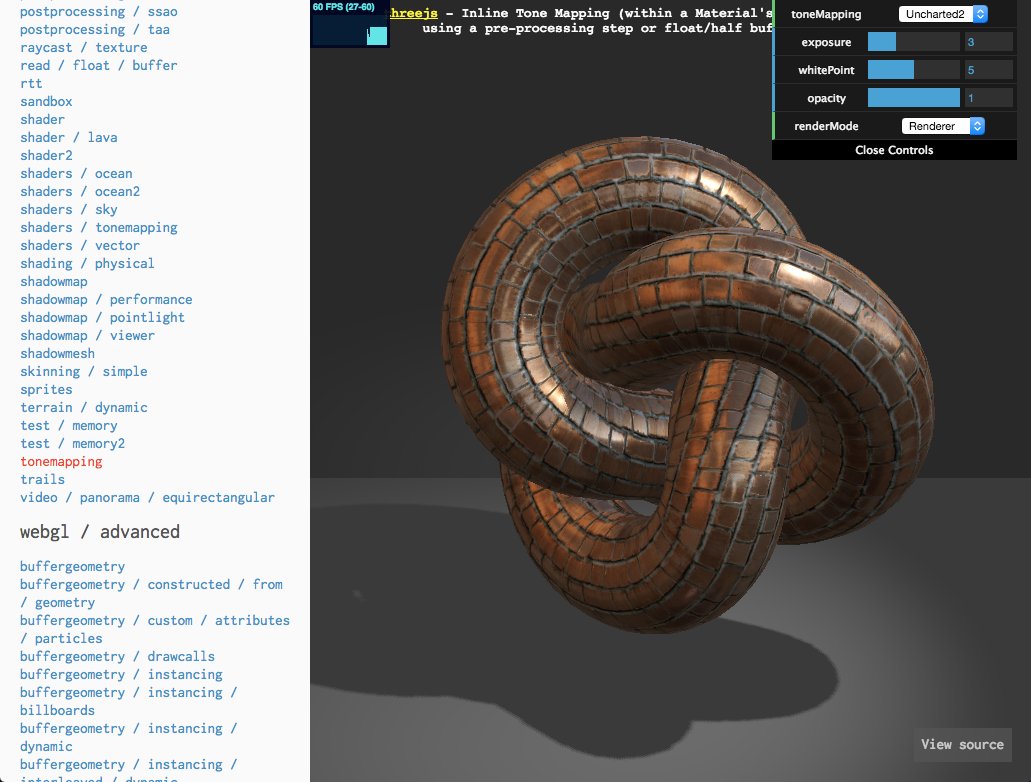Click the exposure value field showing 3
The width and height of the screenshot is (1031, 782).
click(x=988, y=42)
